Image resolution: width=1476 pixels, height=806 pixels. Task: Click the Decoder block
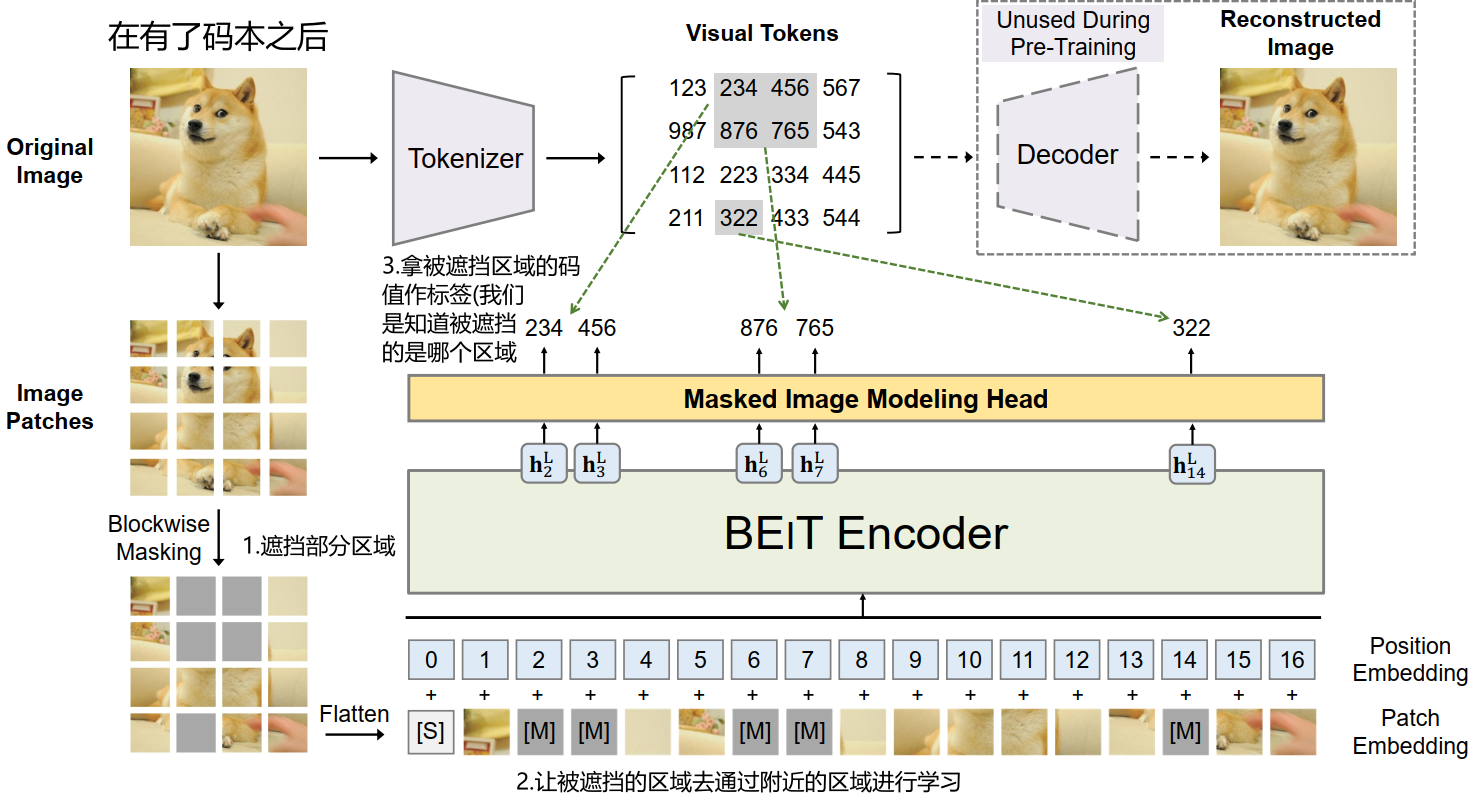pos(1068,155)
